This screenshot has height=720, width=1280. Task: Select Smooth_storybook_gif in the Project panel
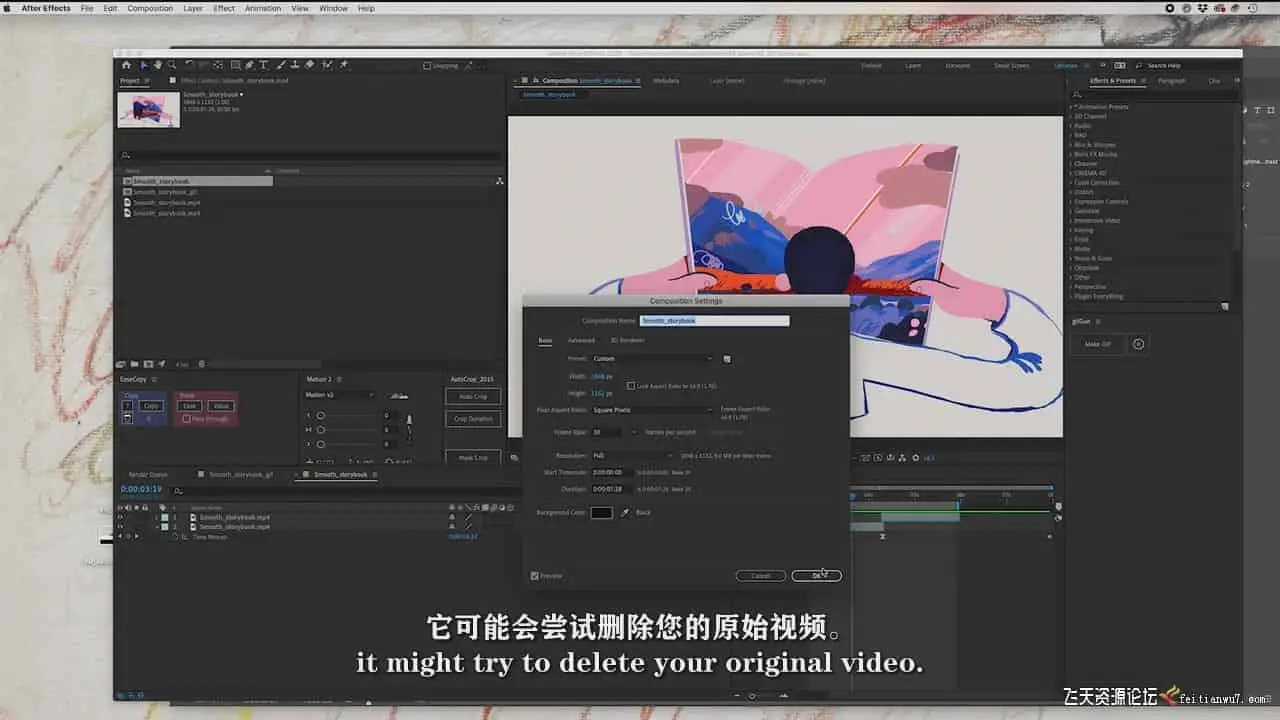(x=165, y=192)
